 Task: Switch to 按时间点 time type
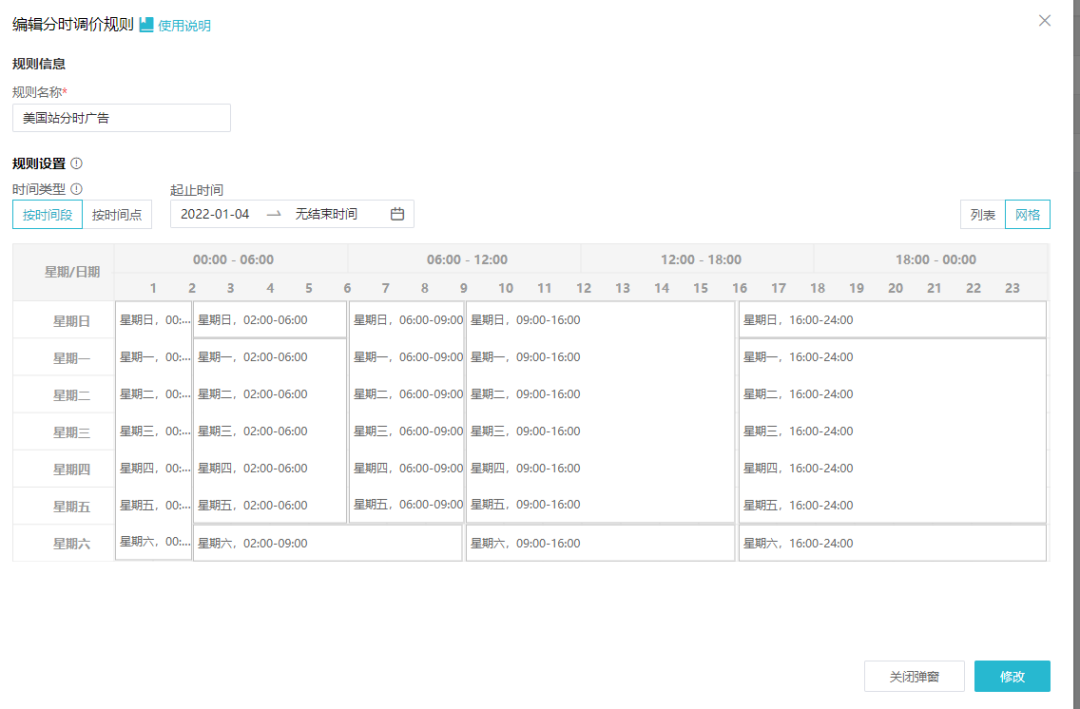pos(117,214)
